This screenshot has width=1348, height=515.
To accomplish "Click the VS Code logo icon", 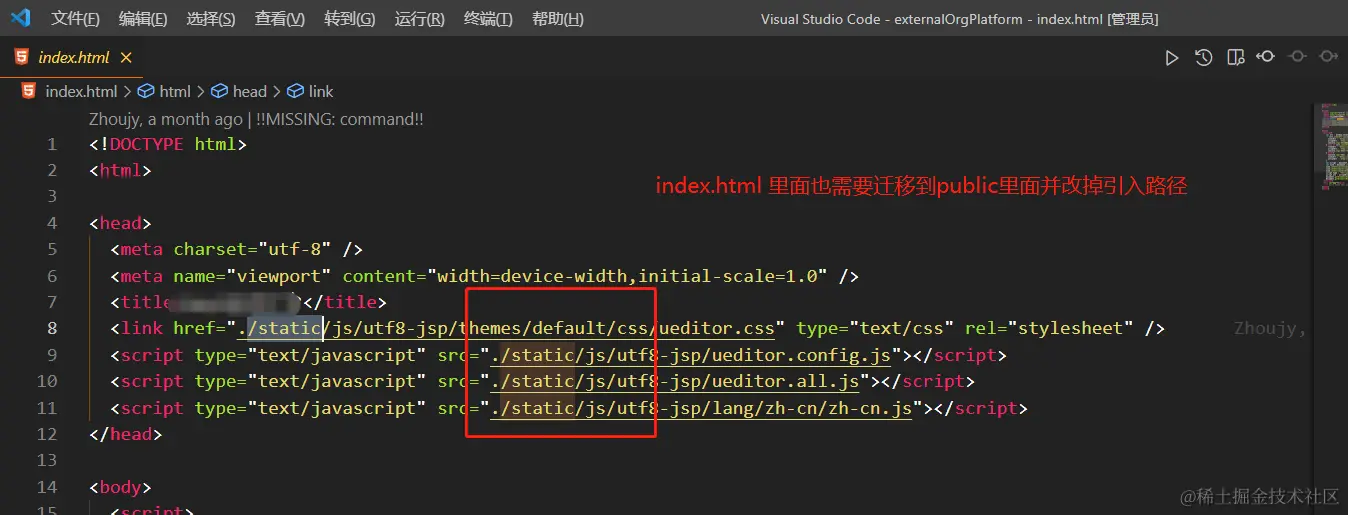I will pos(21,19).
